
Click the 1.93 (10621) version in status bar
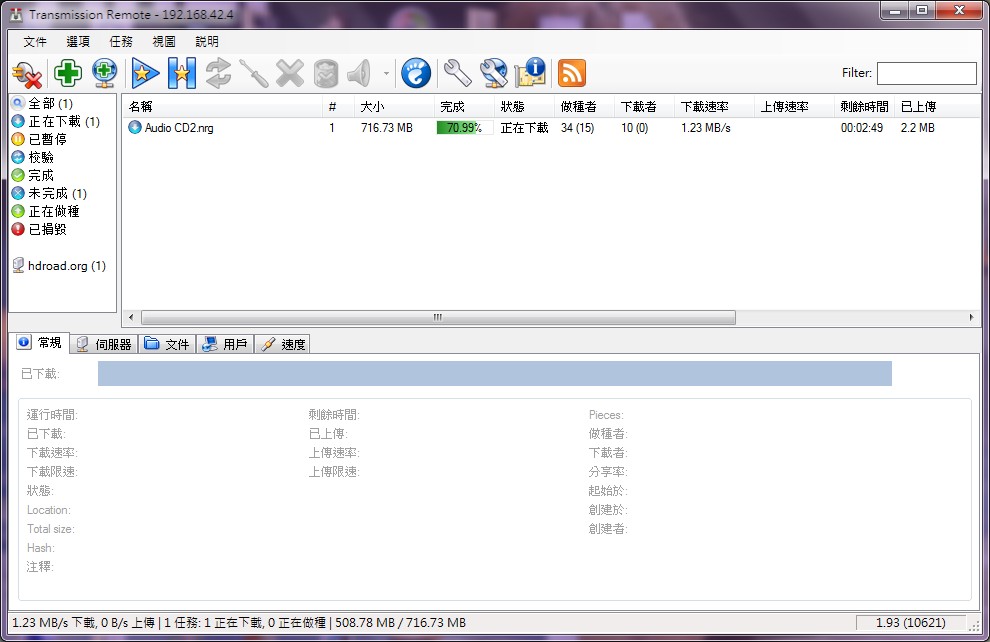click(x=910, y=622)
